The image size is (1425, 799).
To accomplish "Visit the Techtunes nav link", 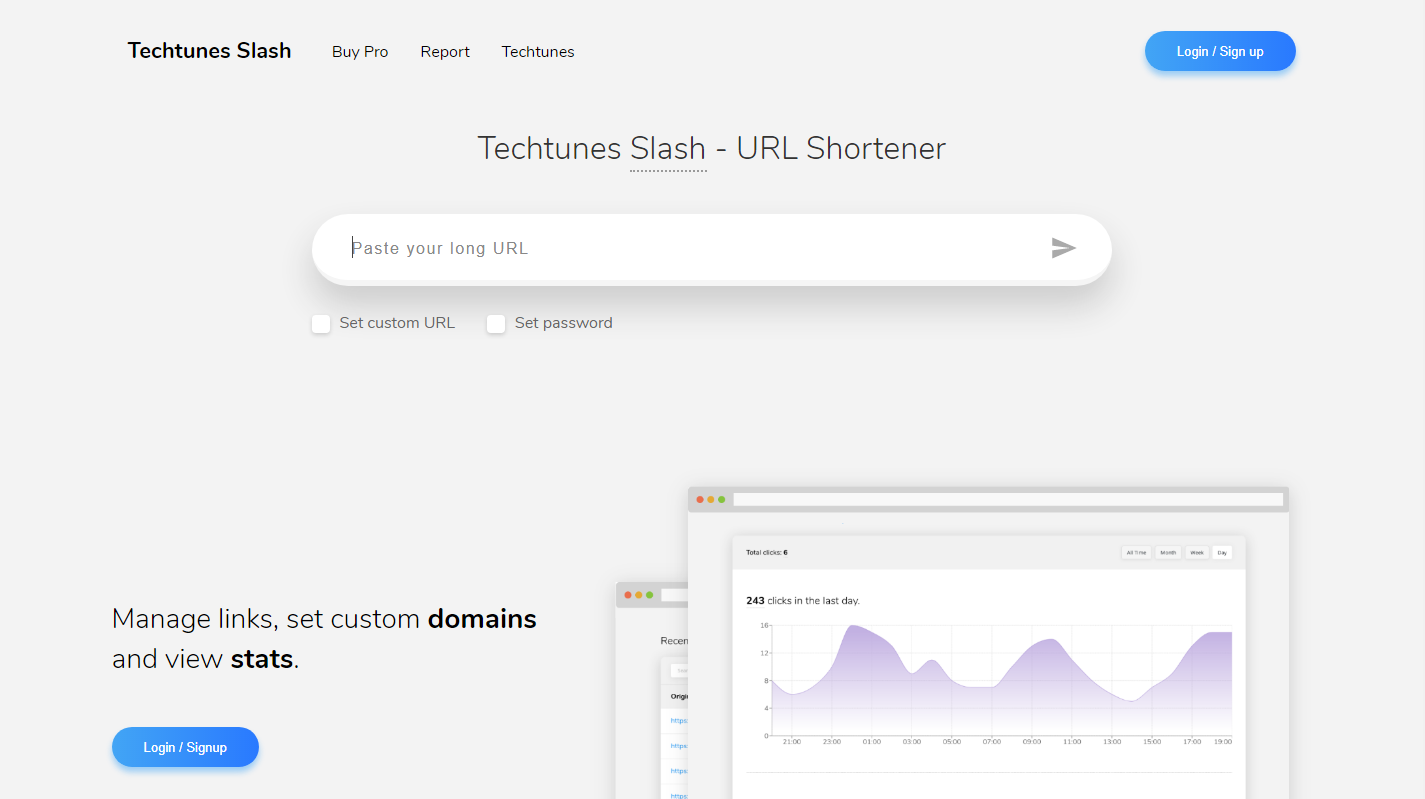I will click(538, 52).
